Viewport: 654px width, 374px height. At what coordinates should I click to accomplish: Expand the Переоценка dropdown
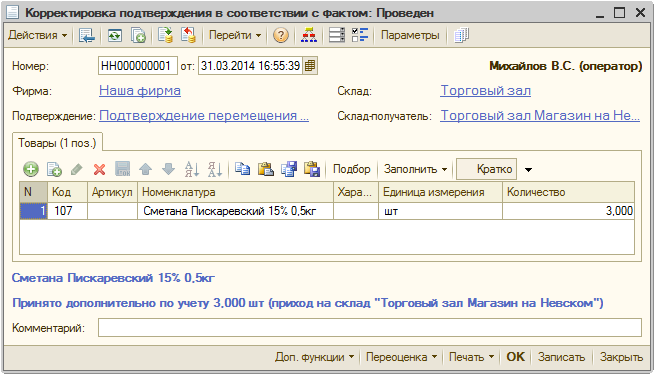401,357
